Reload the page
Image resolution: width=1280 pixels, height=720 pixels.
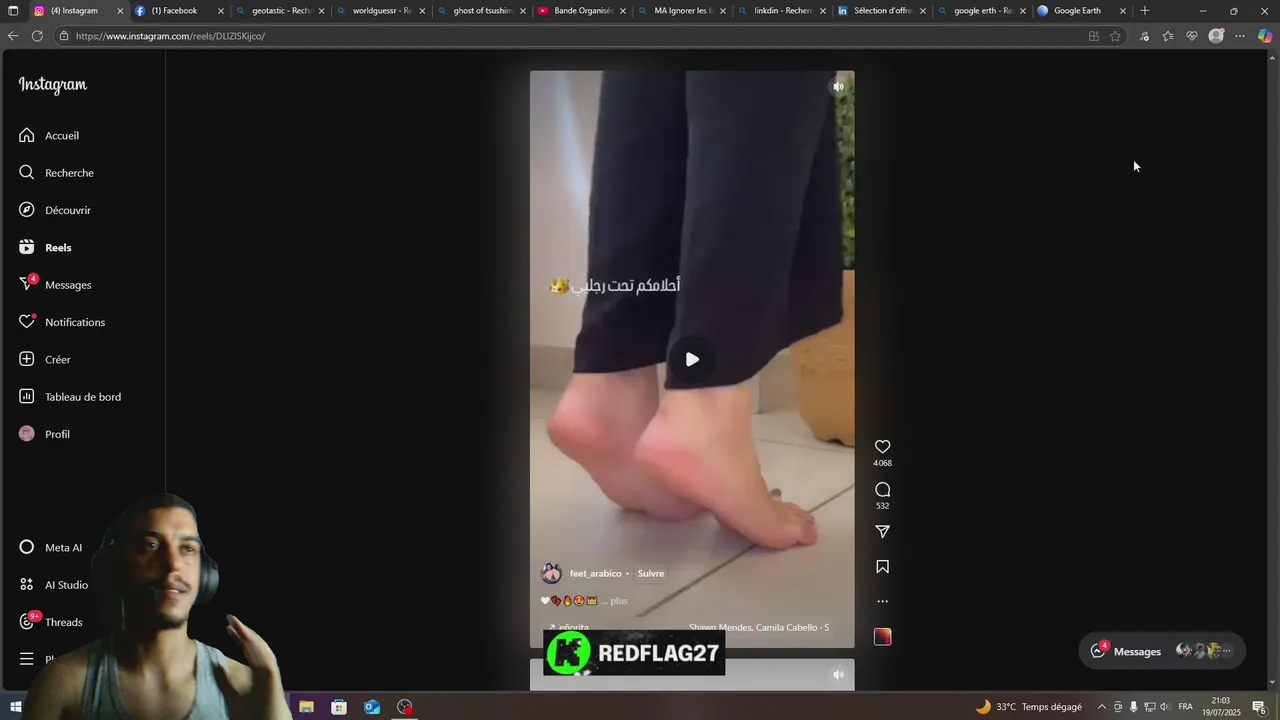(37, 36)
